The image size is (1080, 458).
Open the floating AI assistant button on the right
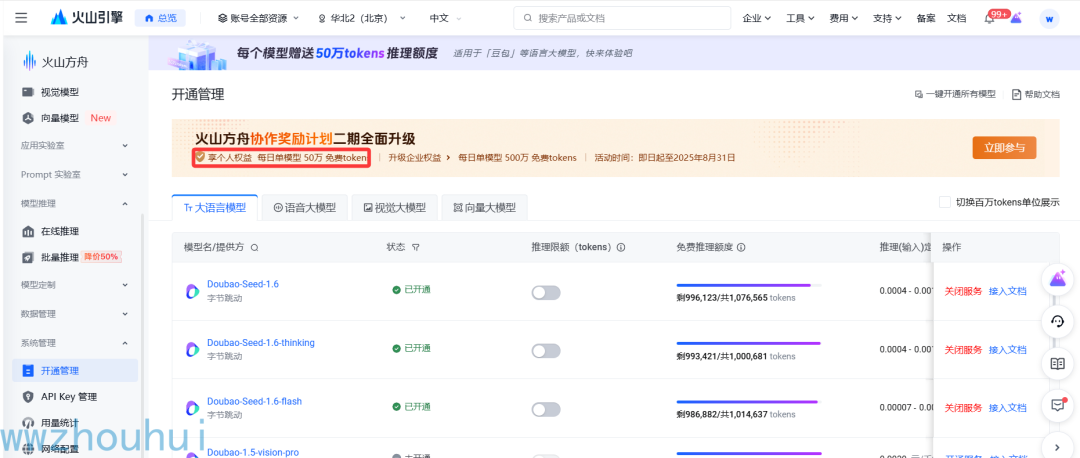coord(1058,280)
